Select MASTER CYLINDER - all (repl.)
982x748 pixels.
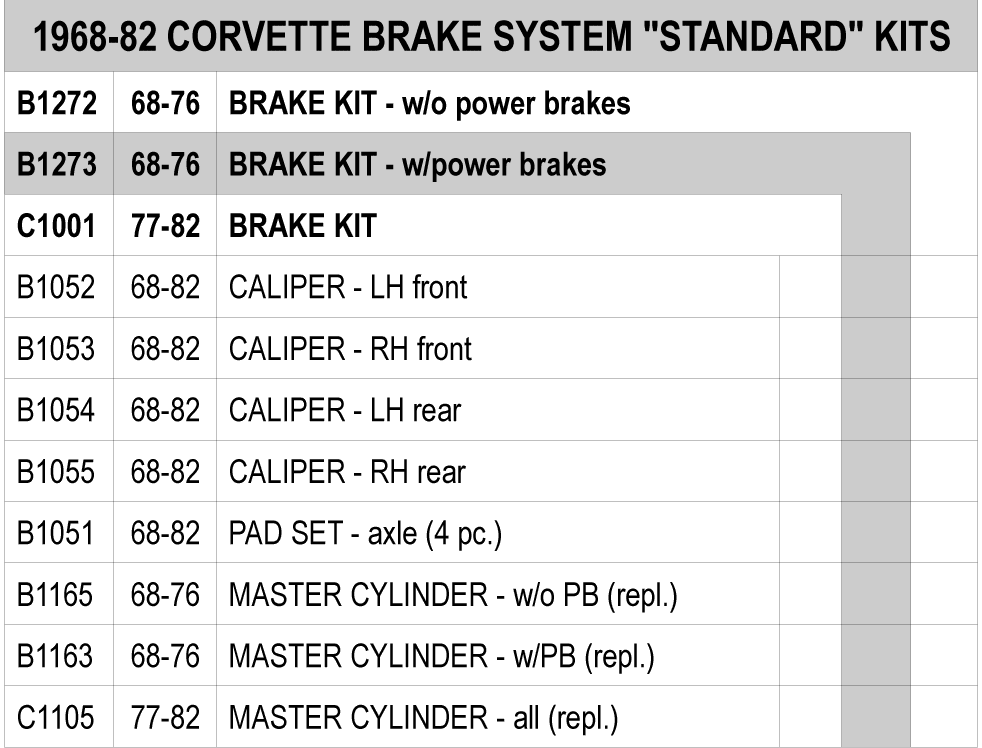[424, 719]
